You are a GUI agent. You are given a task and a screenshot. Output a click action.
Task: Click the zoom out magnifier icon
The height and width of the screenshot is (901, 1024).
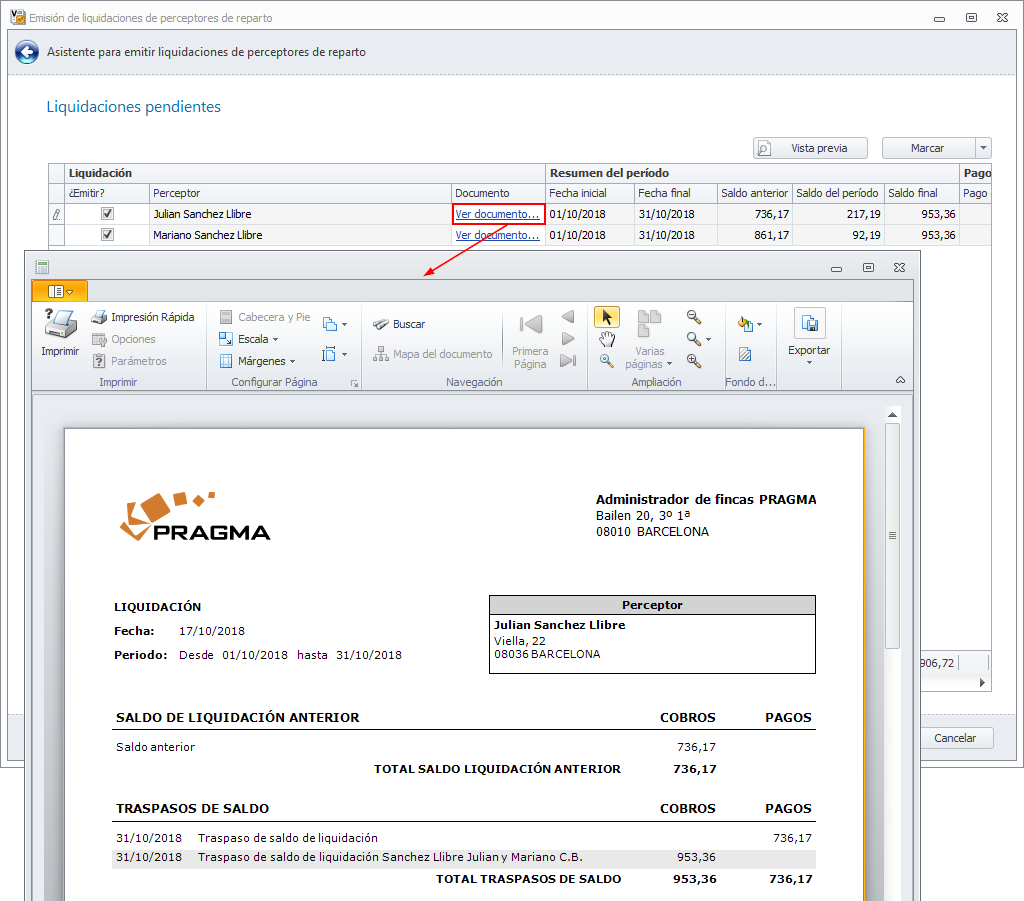[x=694, y=316]
